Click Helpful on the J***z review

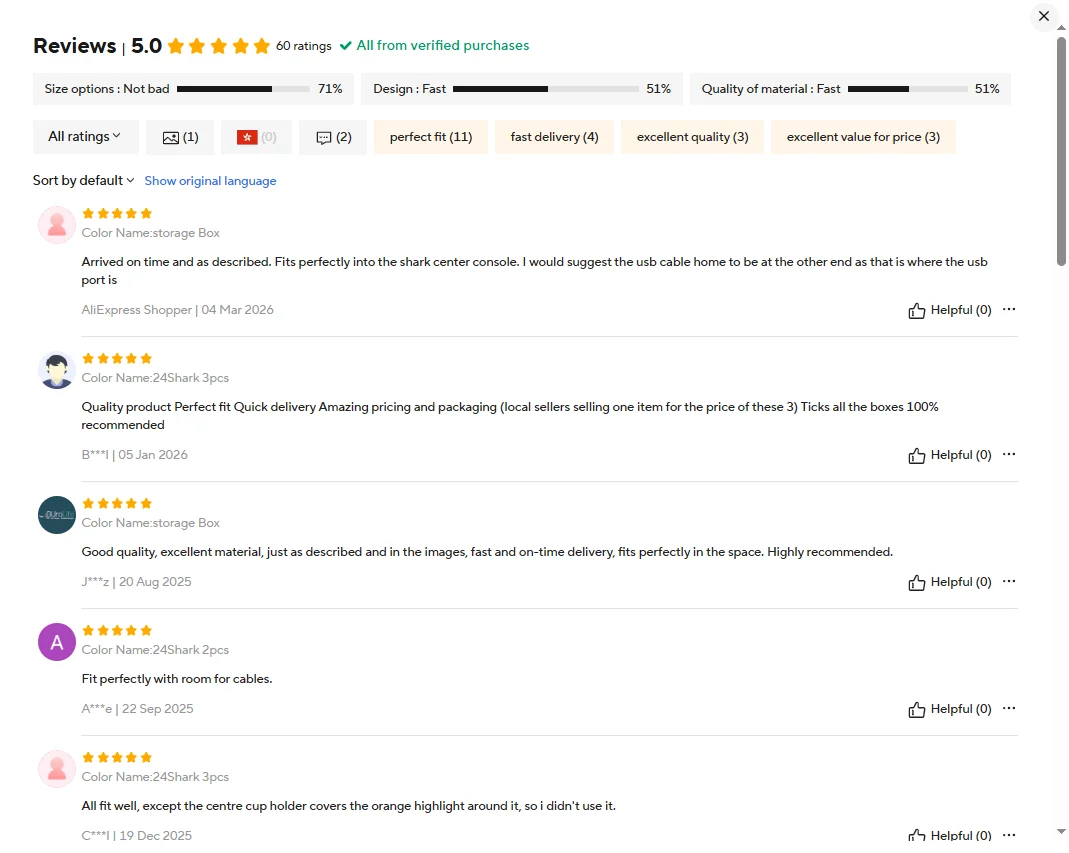click(949, 582)
